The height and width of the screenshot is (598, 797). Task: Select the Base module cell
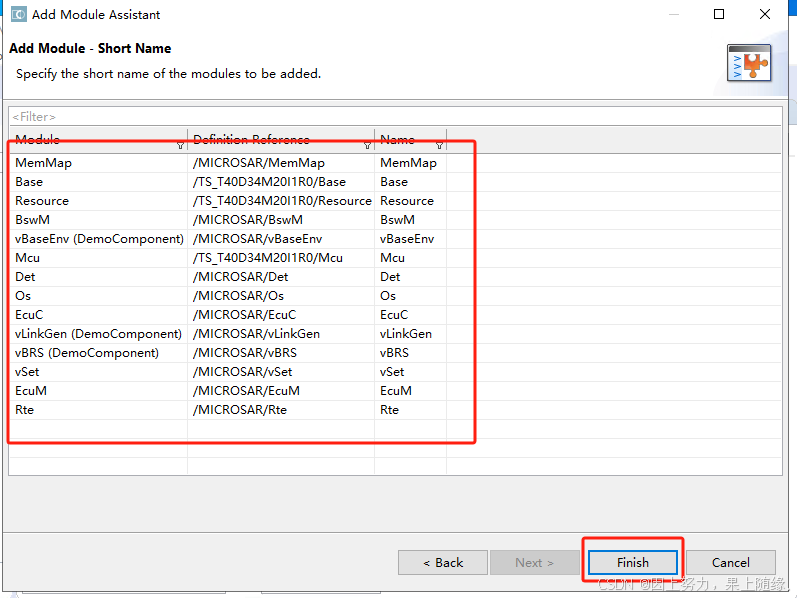pos(98,182)
